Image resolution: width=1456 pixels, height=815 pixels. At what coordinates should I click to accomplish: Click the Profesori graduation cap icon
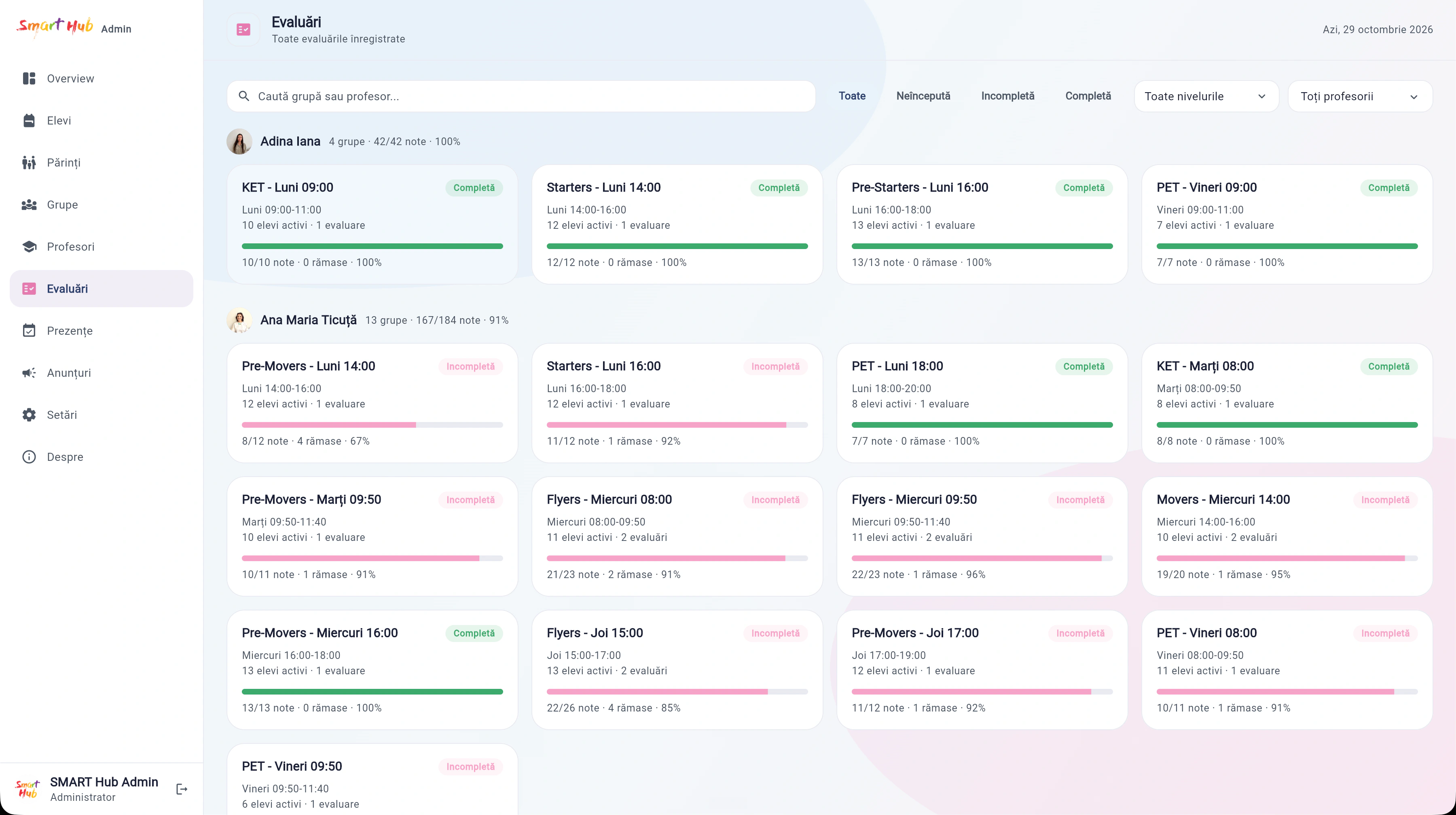[x=29, y=247]
